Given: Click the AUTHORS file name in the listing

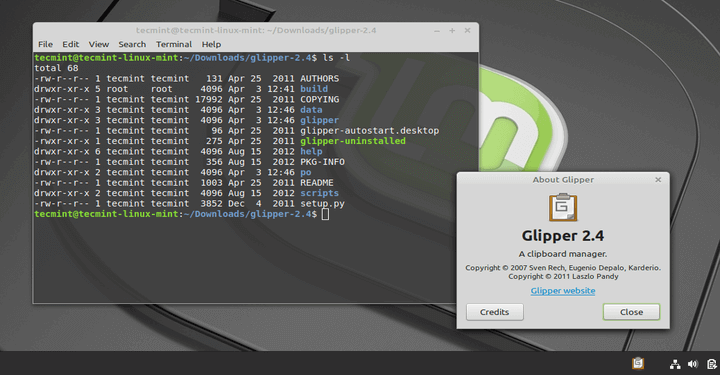Looking at the screenshot, I should (320, 78).
